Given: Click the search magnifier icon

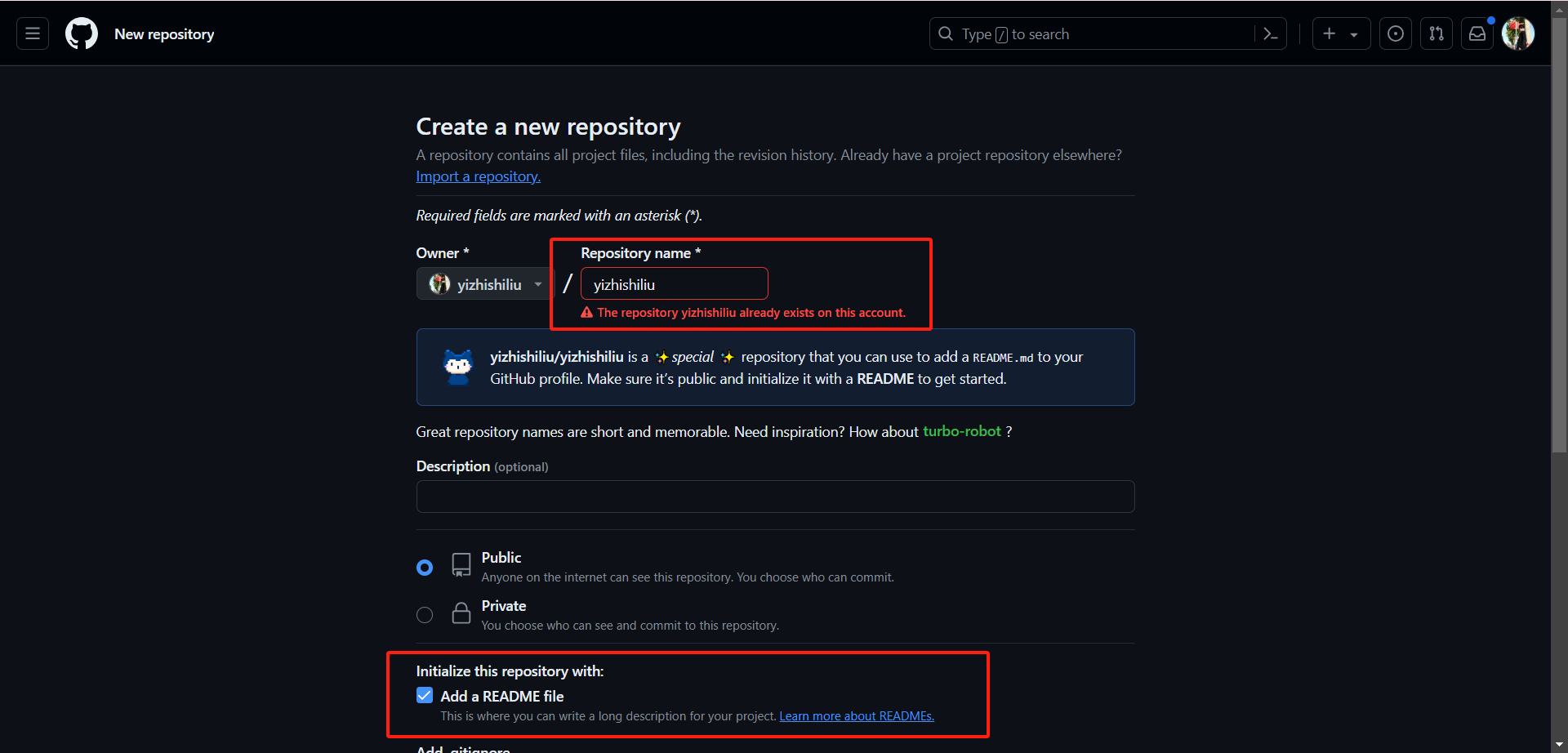Looking at the screenshot, I should click(x=946, y=33).
